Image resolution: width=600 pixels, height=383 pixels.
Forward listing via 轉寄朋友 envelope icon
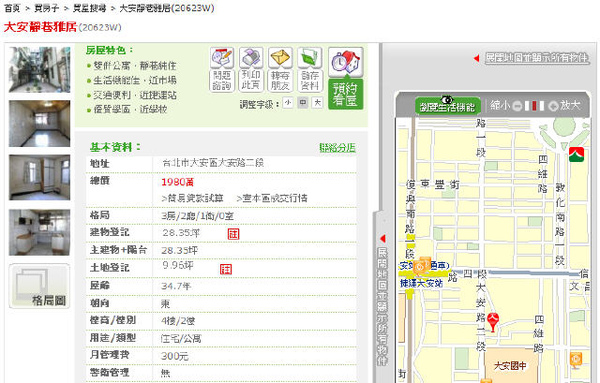click(280, 70)
